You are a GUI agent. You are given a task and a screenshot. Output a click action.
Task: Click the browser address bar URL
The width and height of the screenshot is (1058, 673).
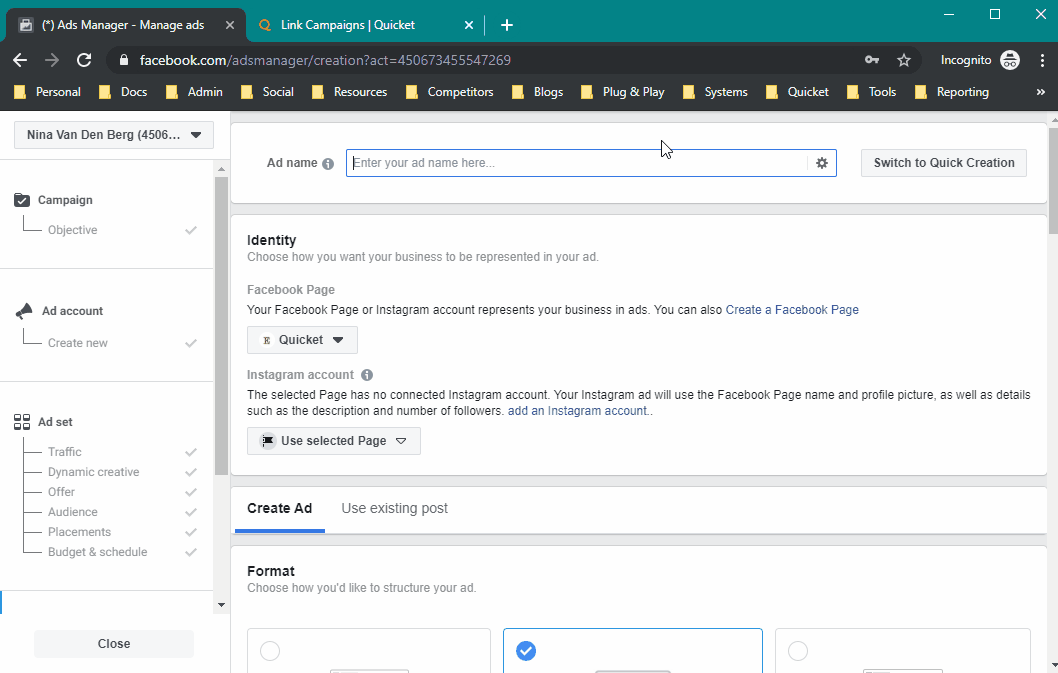click(325, 60)
